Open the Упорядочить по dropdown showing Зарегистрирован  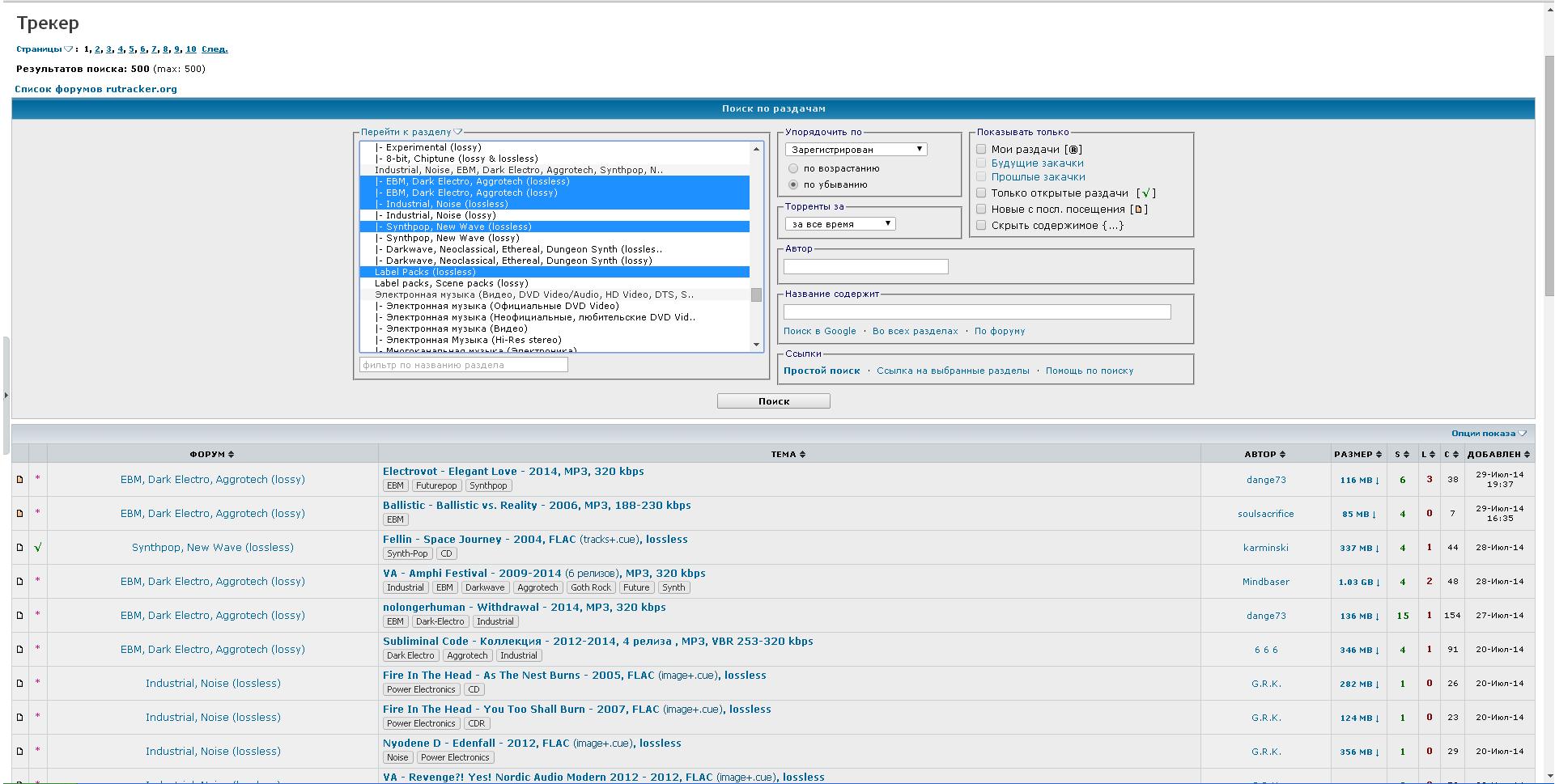(856, 150)
